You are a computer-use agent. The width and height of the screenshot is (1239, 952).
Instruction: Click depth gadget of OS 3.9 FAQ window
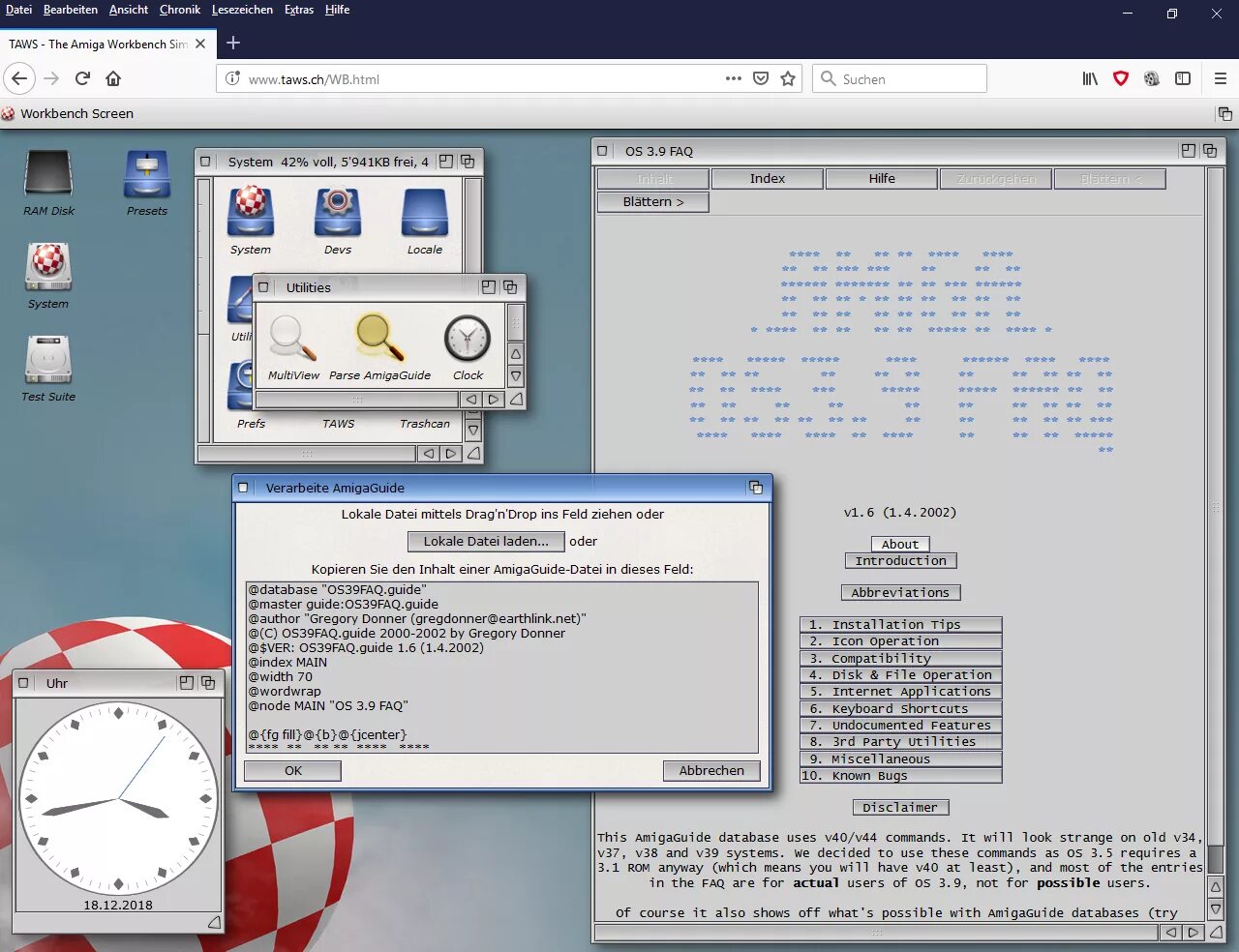point(1210,150)
